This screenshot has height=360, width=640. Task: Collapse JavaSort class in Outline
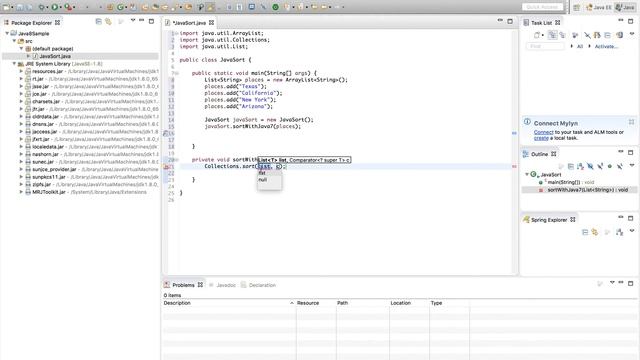527,174
